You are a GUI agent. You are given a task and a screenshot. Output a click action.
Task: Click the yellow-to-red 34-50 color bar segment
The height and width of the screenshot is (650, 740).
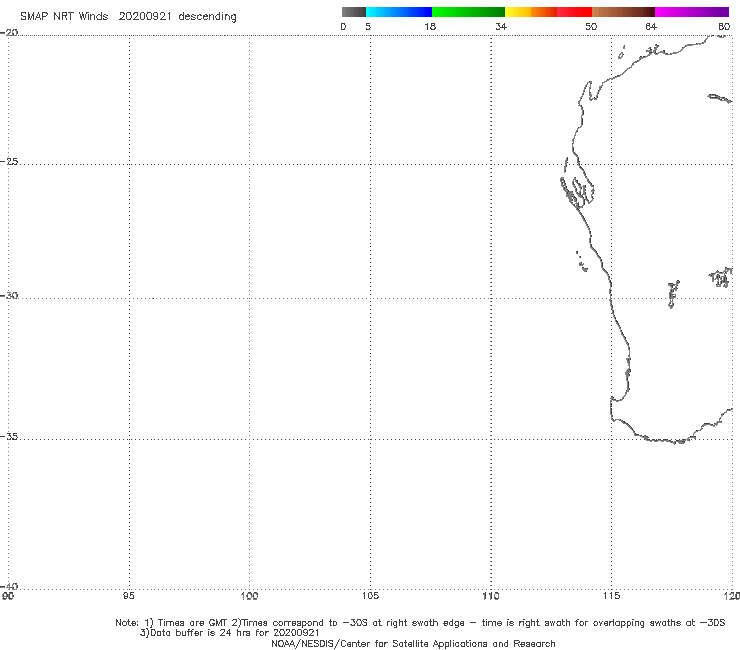(x=548, y=12)
